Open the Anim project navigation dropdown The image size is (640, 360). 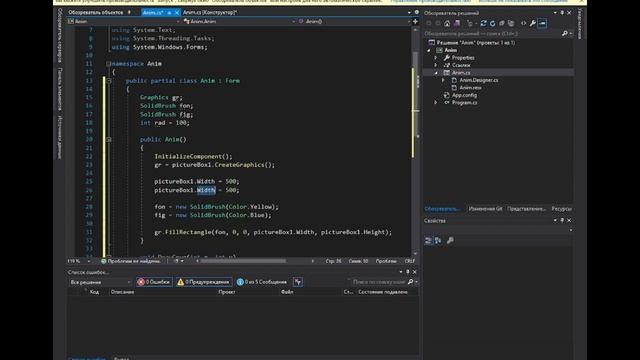click(x=178, y=21)
